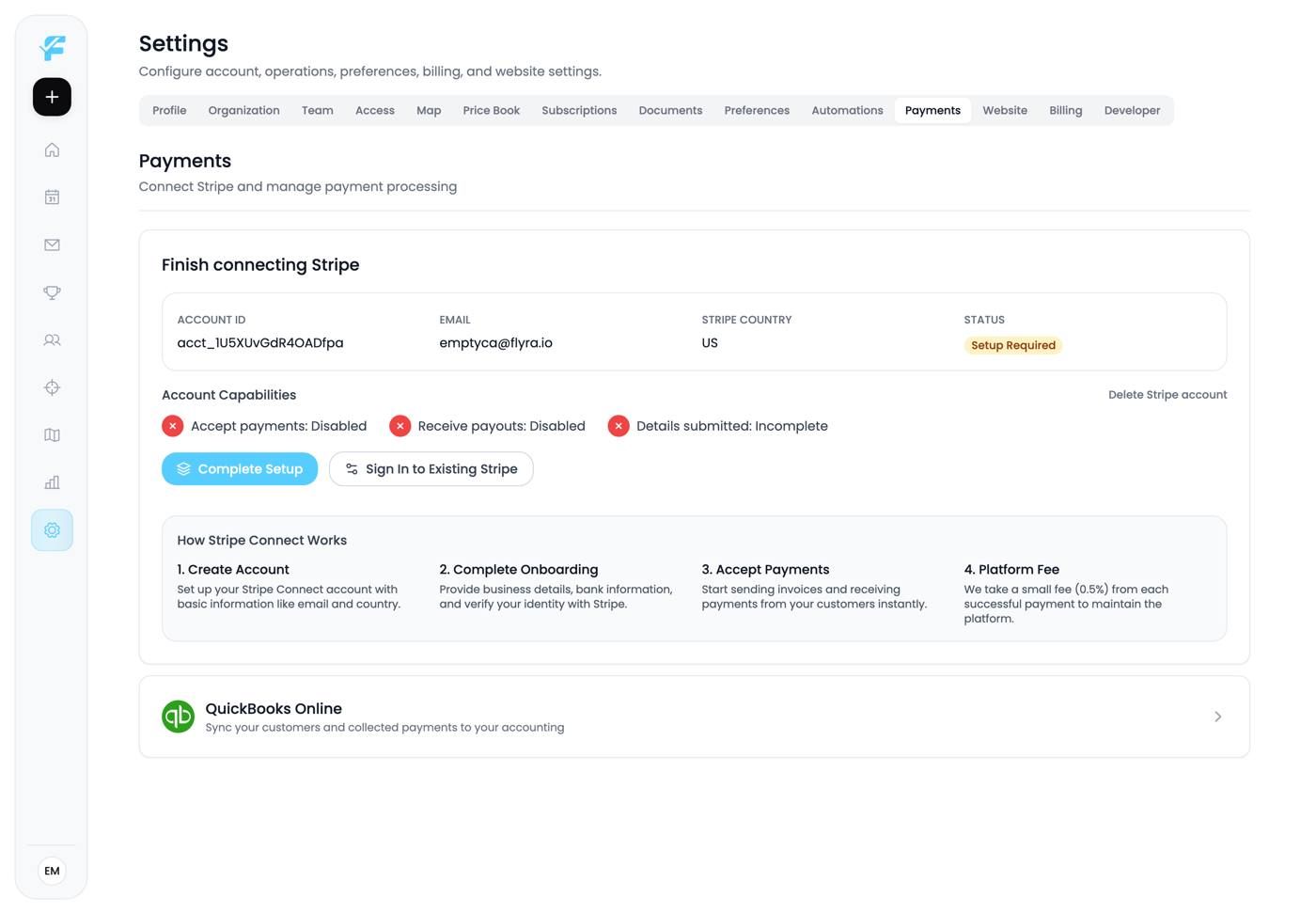Click the email emptyca@flyra.io
This screenshot has width=1316, height=914.
coord(495,343)
